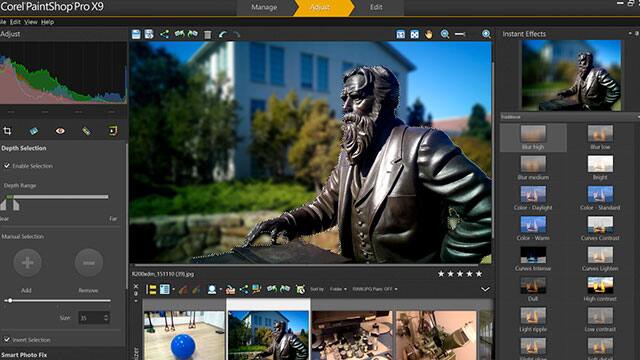
Task: Open the View menu
Action: 31,22
